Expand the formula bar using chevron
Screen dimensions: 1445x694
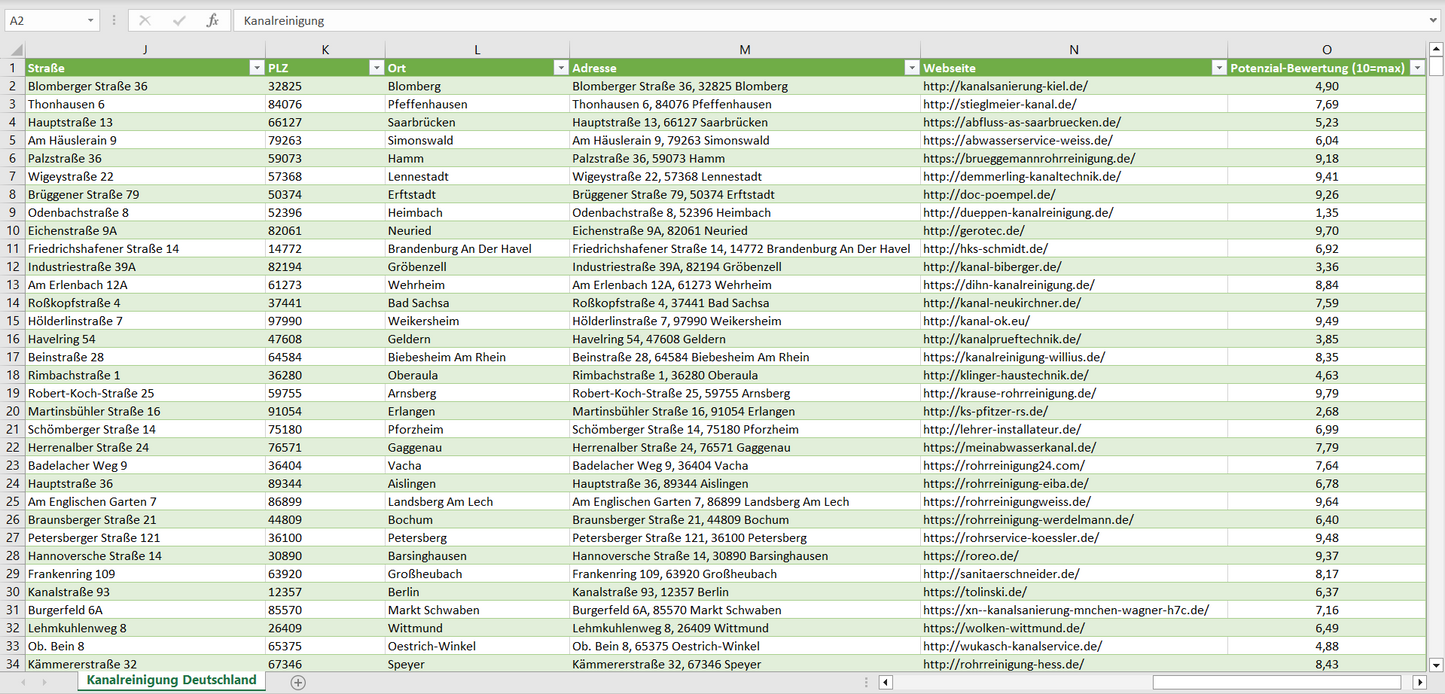(1434, 20)
